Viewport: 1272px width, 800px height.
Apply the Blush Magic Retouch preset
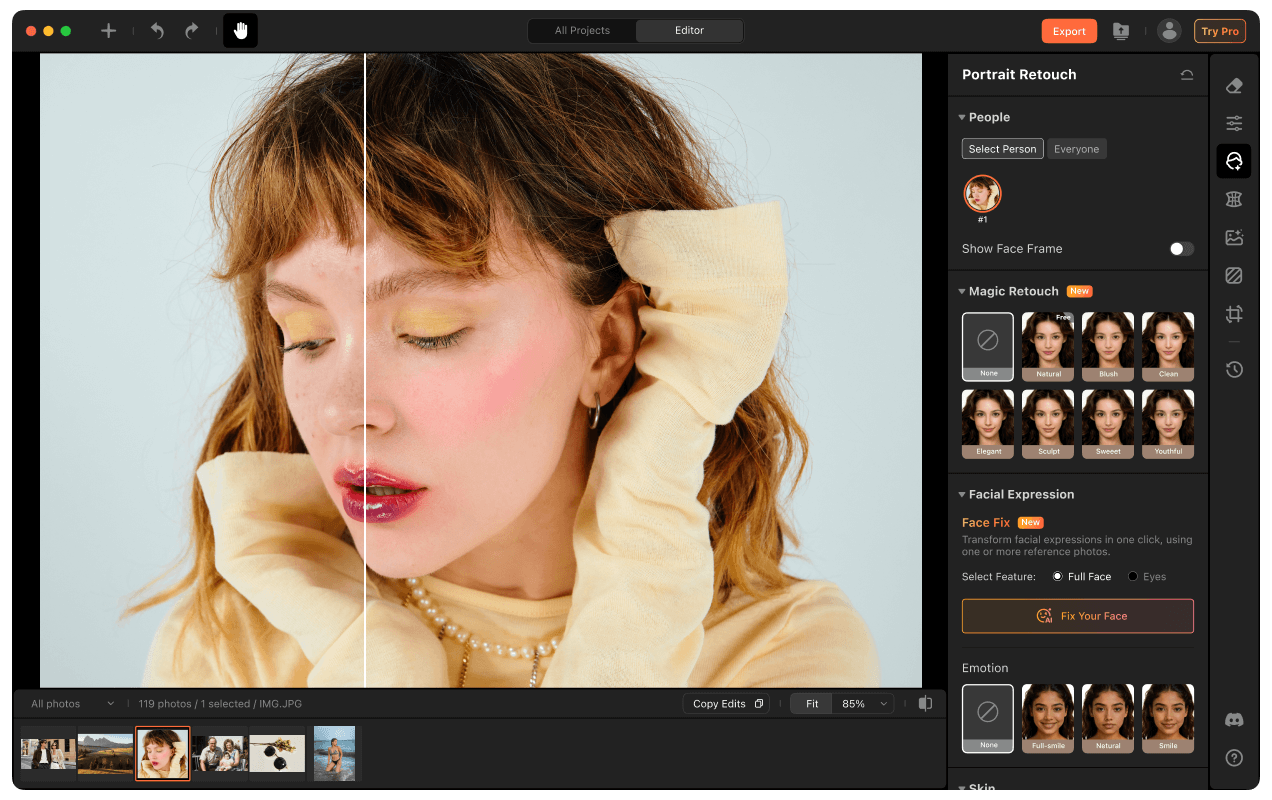tap(1108, 347)
